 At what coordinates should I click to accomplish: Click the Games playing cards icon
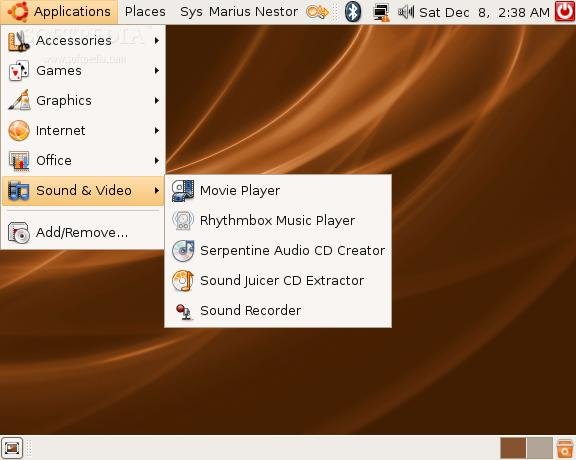click(x=18, y=71)
